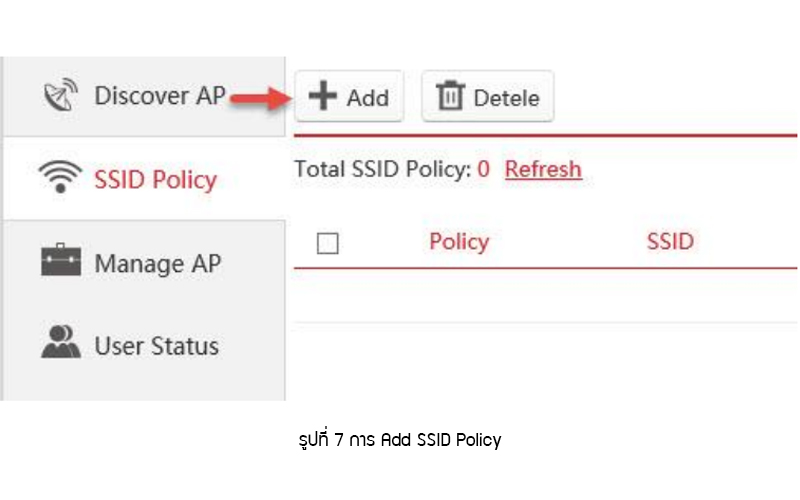This screenshot has width=800, height=500.
Task: Click the empty first row of policy table
Action: [x=545, y=295]
